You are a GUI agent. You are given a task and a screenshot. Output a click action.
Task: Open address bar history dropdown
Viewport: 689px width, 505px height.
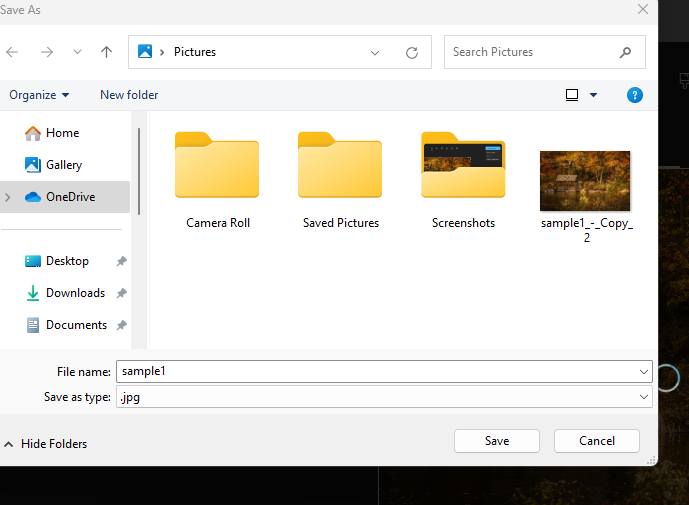point(375,53)
